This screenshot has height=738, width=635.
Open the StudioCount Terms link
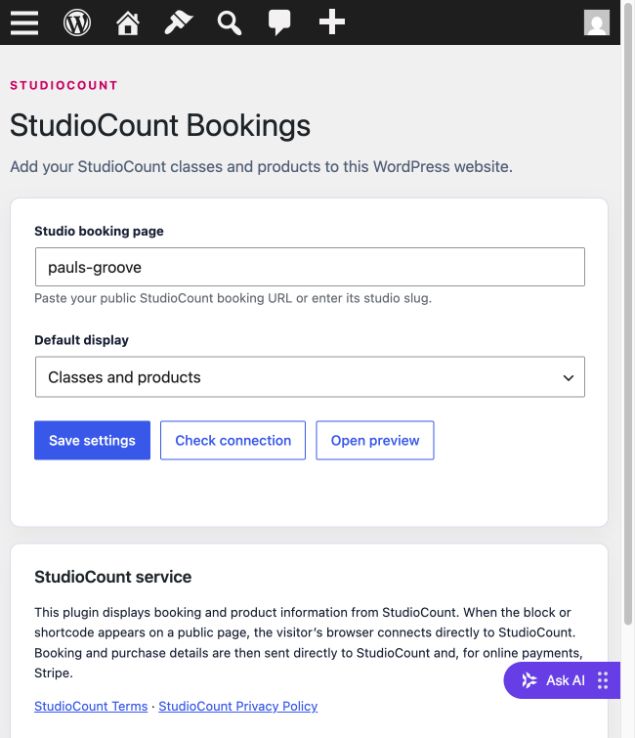coord(91,706)
